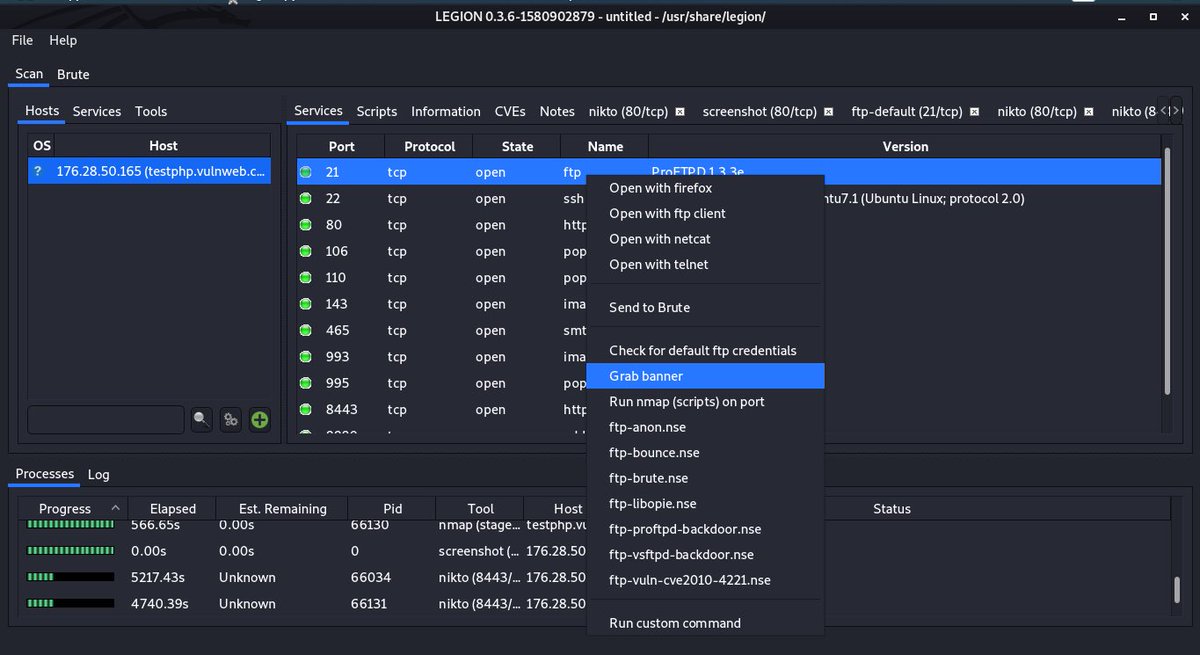Switch to the Tools tab in host panel

(x=151, y=111)
